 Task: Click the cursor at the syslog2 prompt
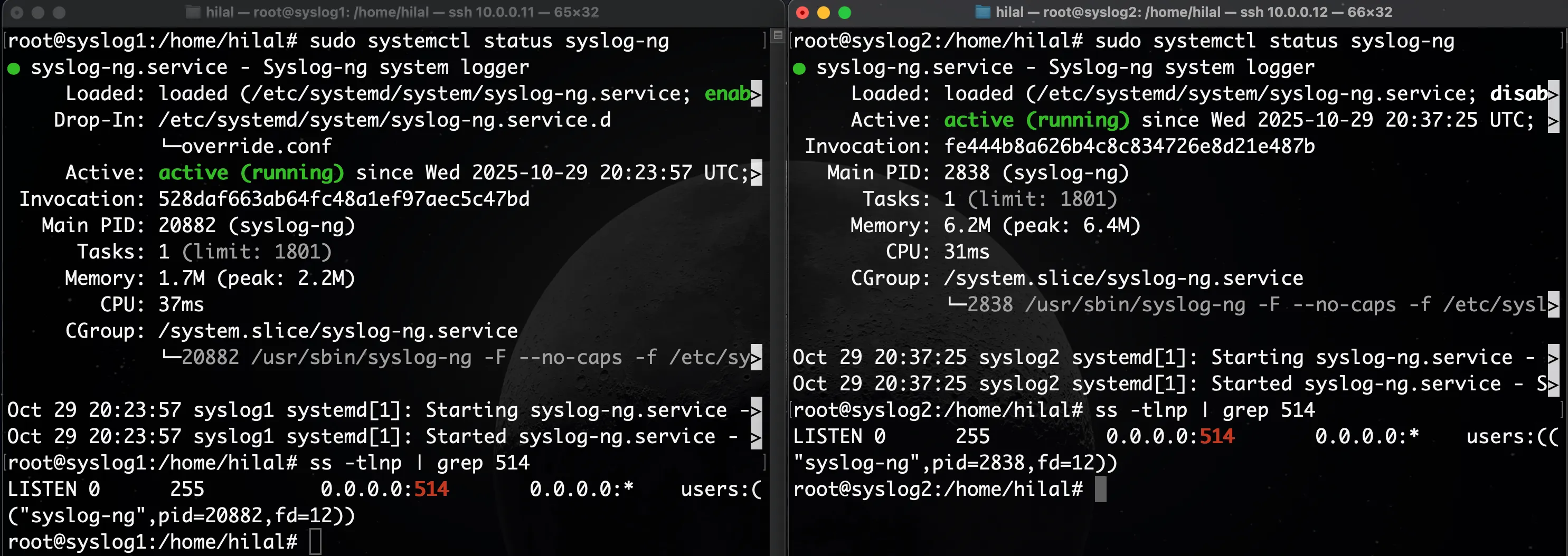pos(1100,489)
